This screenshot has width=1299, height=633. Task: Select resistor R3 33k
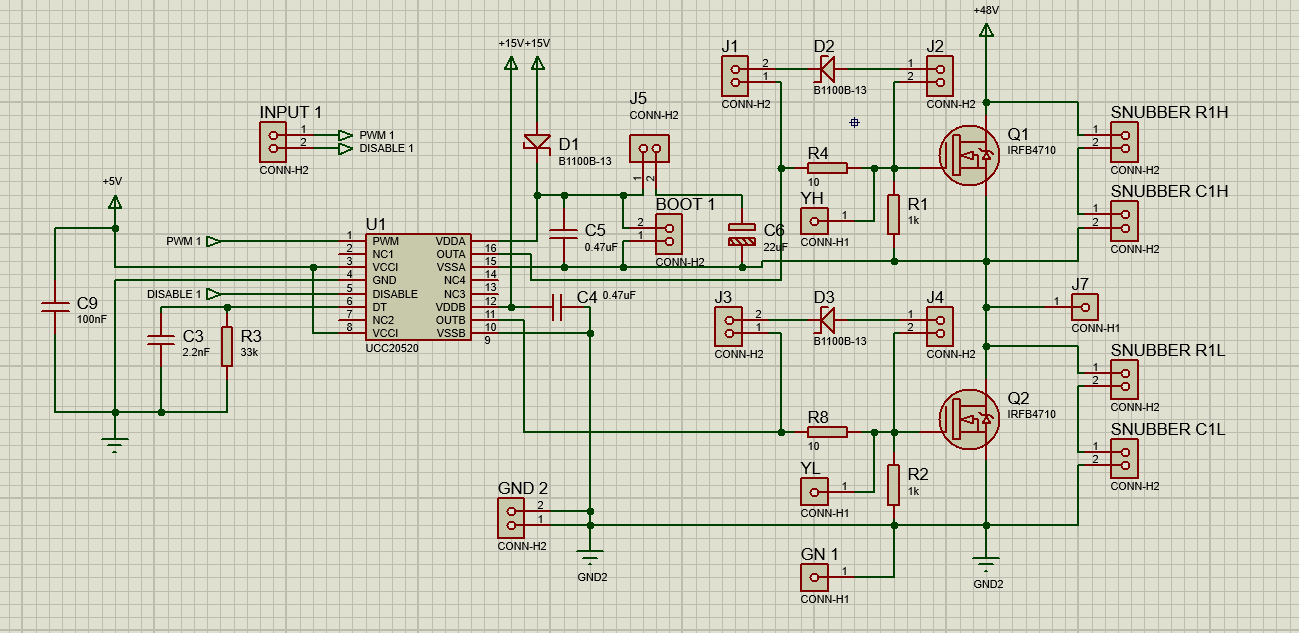coord(227,346)
